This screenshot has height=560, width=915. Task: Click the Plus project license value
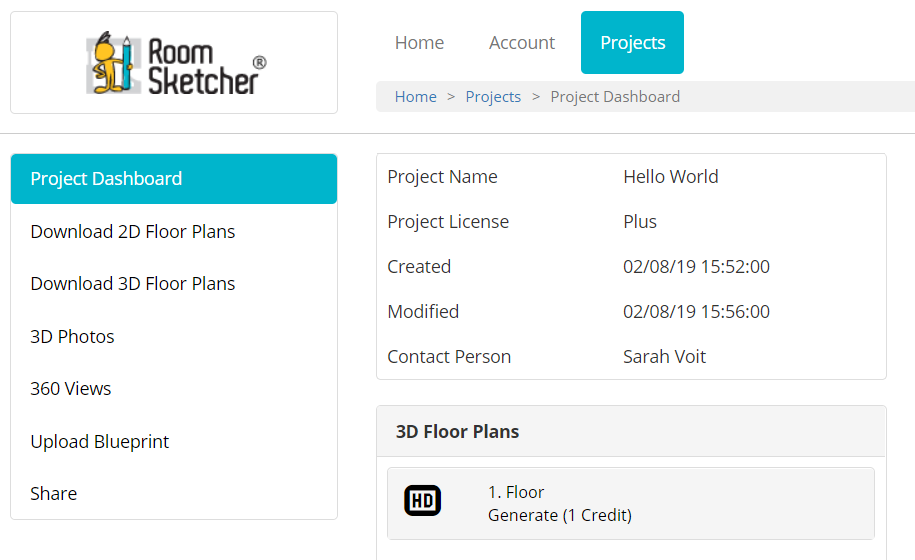coord(640,222)
